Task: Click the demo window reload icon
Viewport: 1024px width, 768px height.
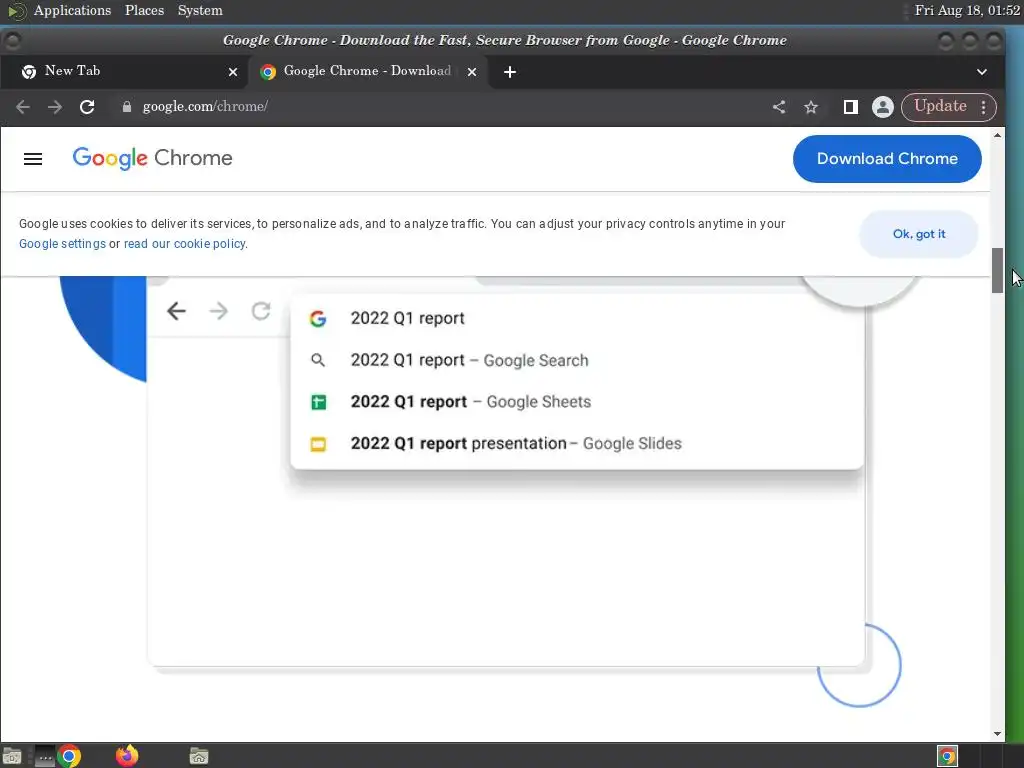Action: click(x=261, y=311)
